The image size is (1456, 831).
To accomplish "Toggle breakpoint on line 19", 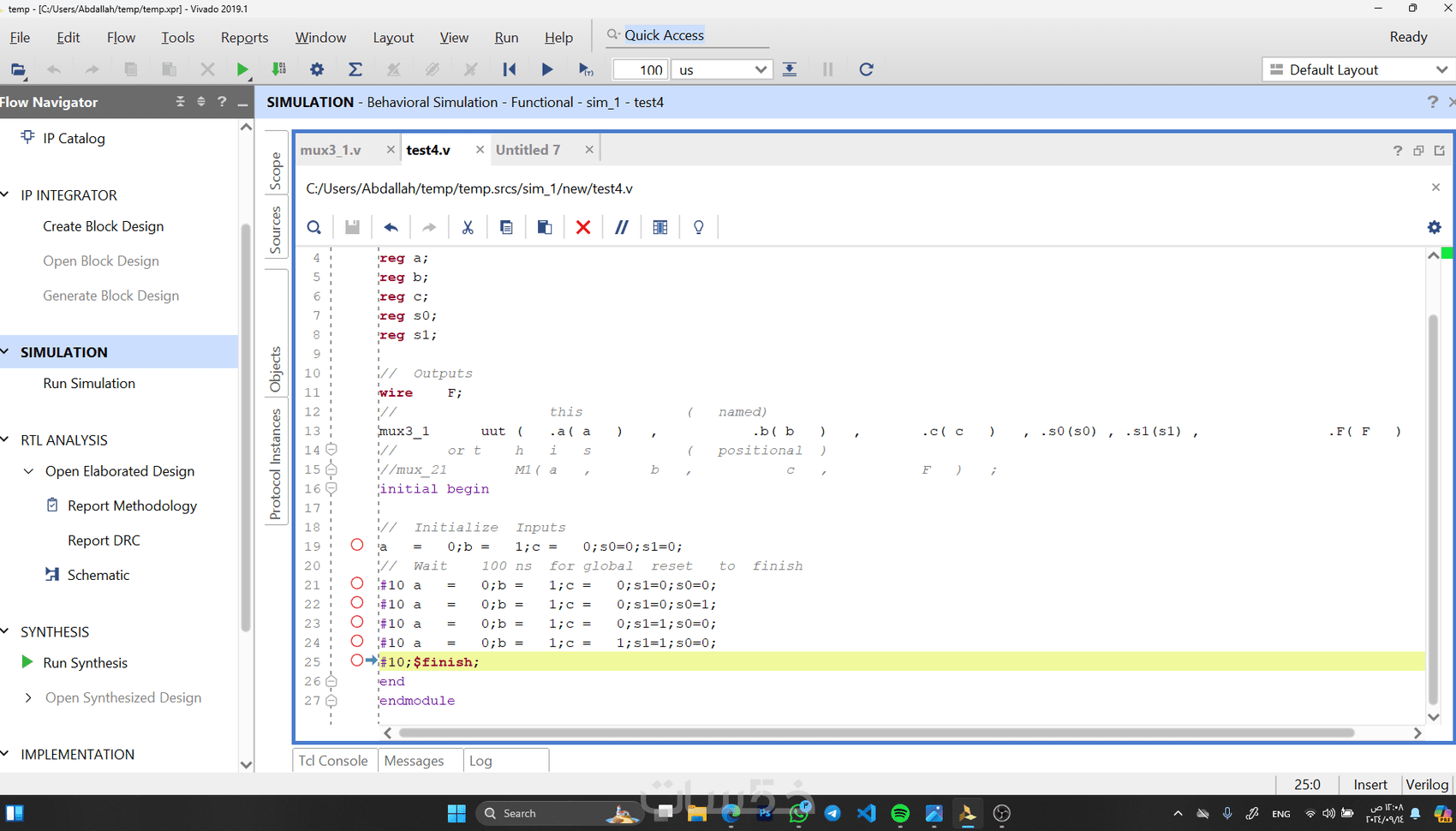I will click(x=357, y=545).
